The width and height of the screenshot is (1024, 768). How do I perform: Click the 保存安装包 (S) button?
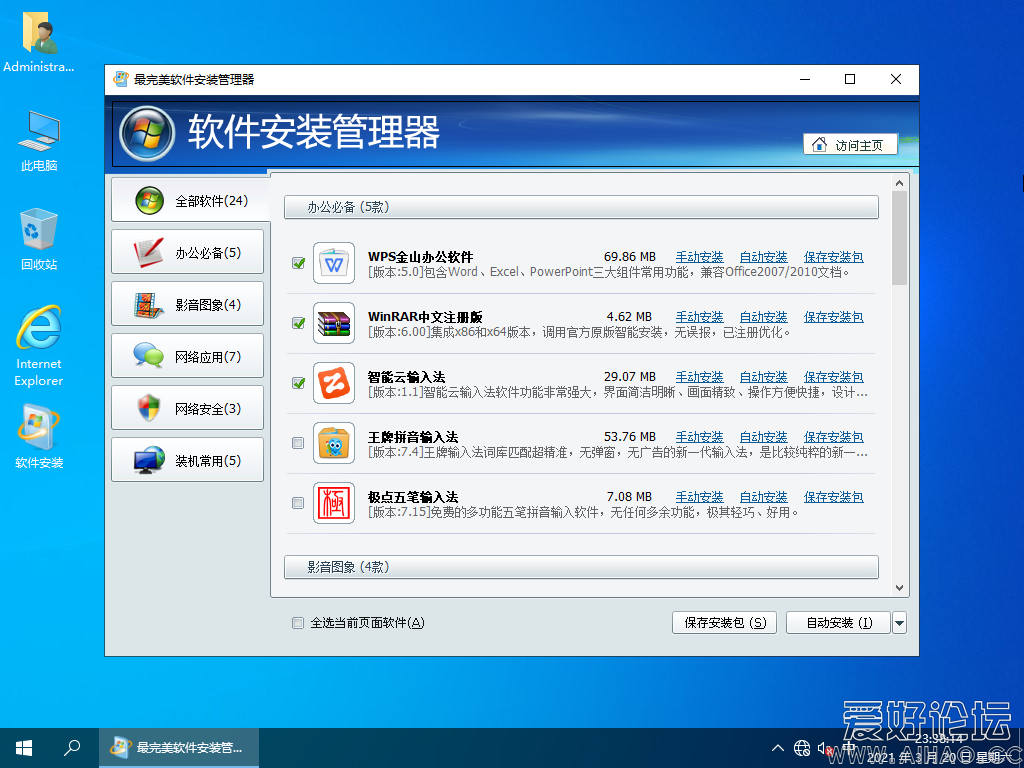pyautogui.click(x=724, y=623)
